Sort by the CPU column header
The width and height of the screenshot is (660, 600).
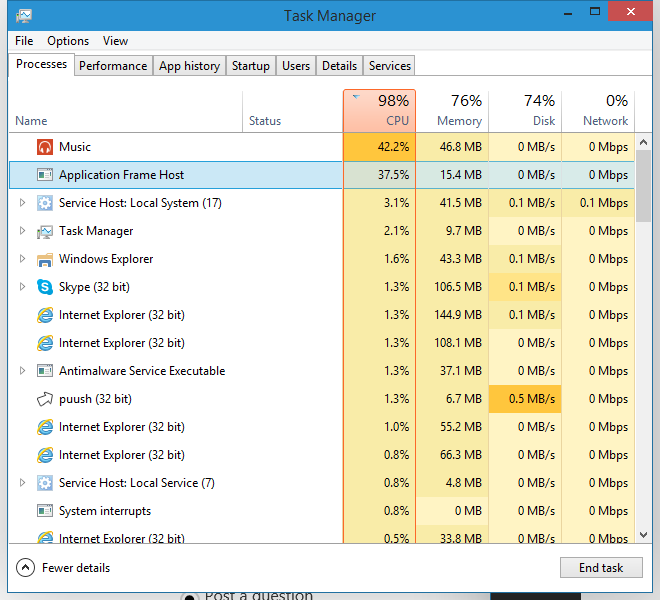click(380, 111)
